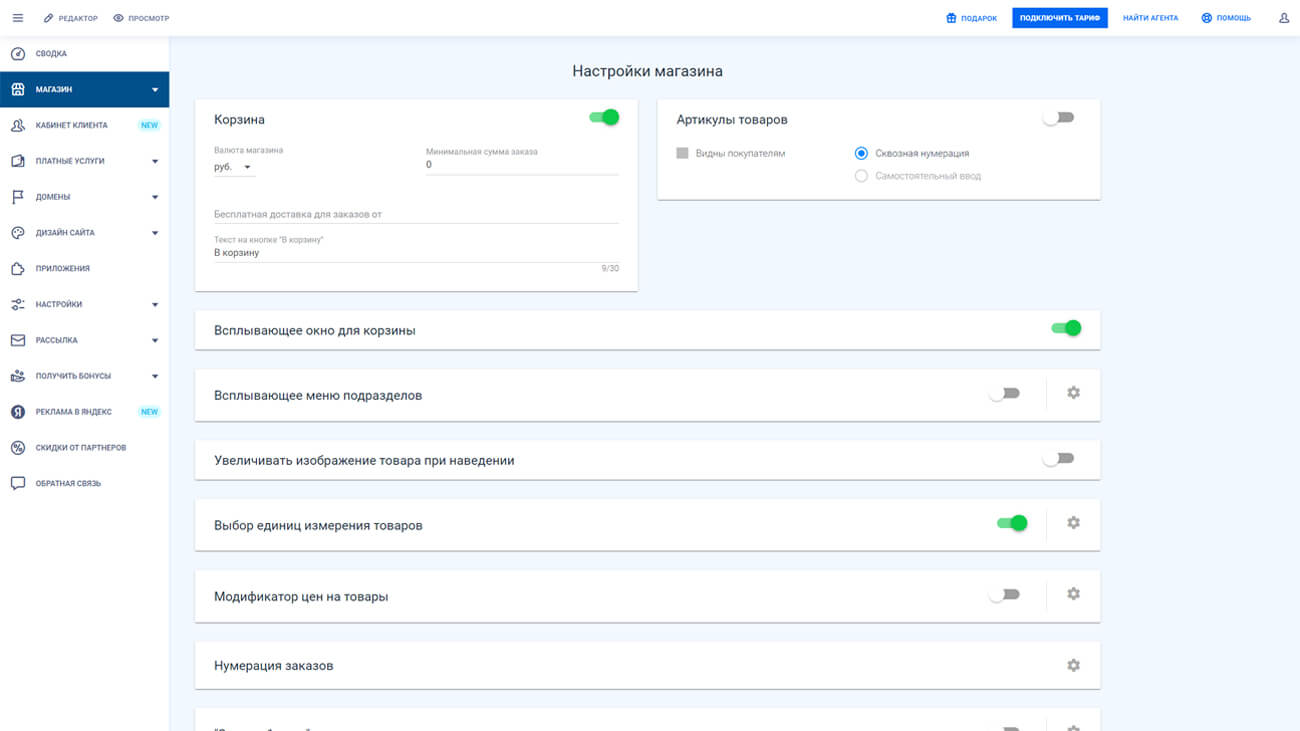Disable the Корзина toggle switch
This screenshot has height=731, width=1300.
tap(604, 118)
